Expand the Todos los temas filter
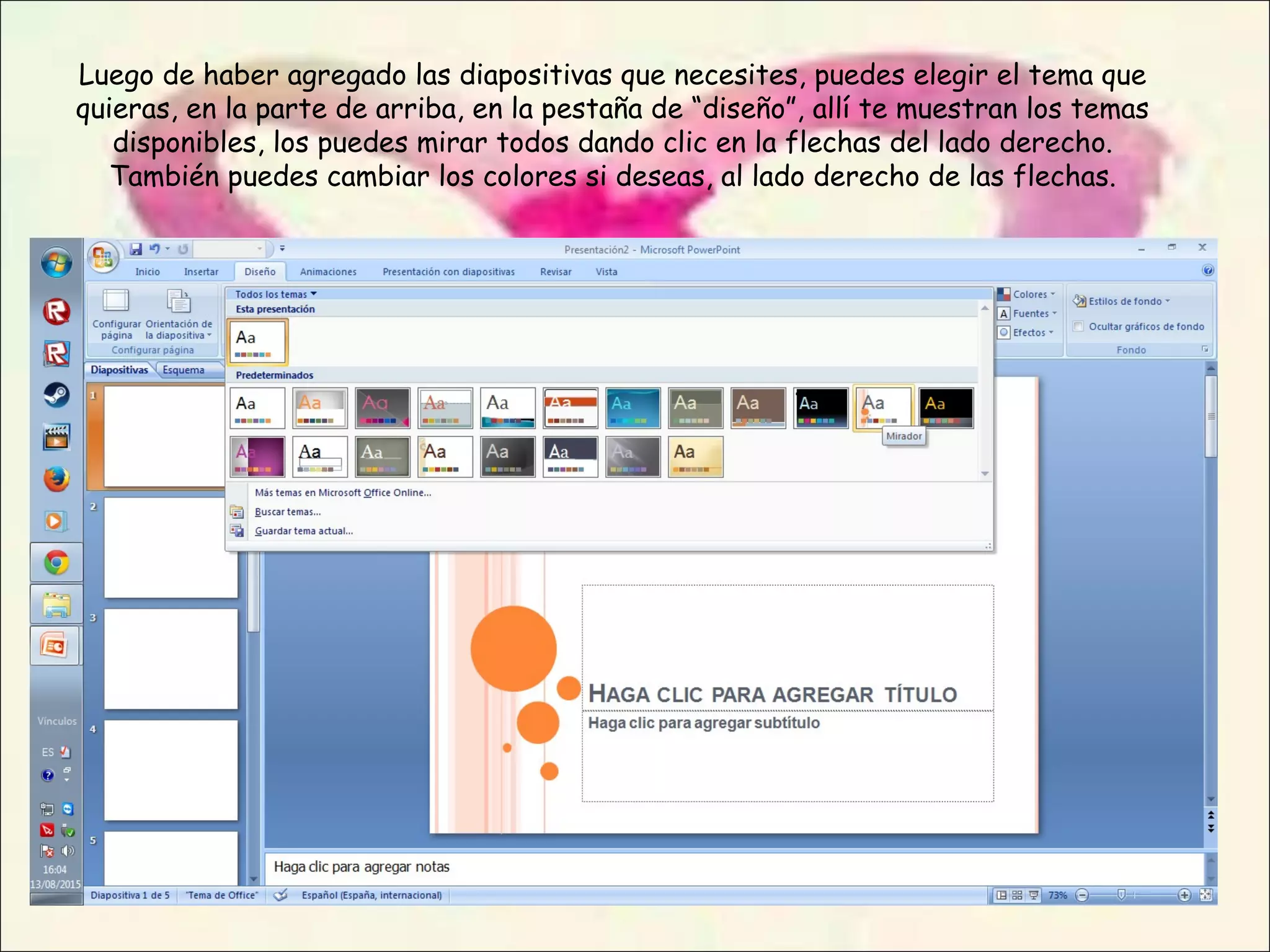1270x952 pixels. point(275,294)
